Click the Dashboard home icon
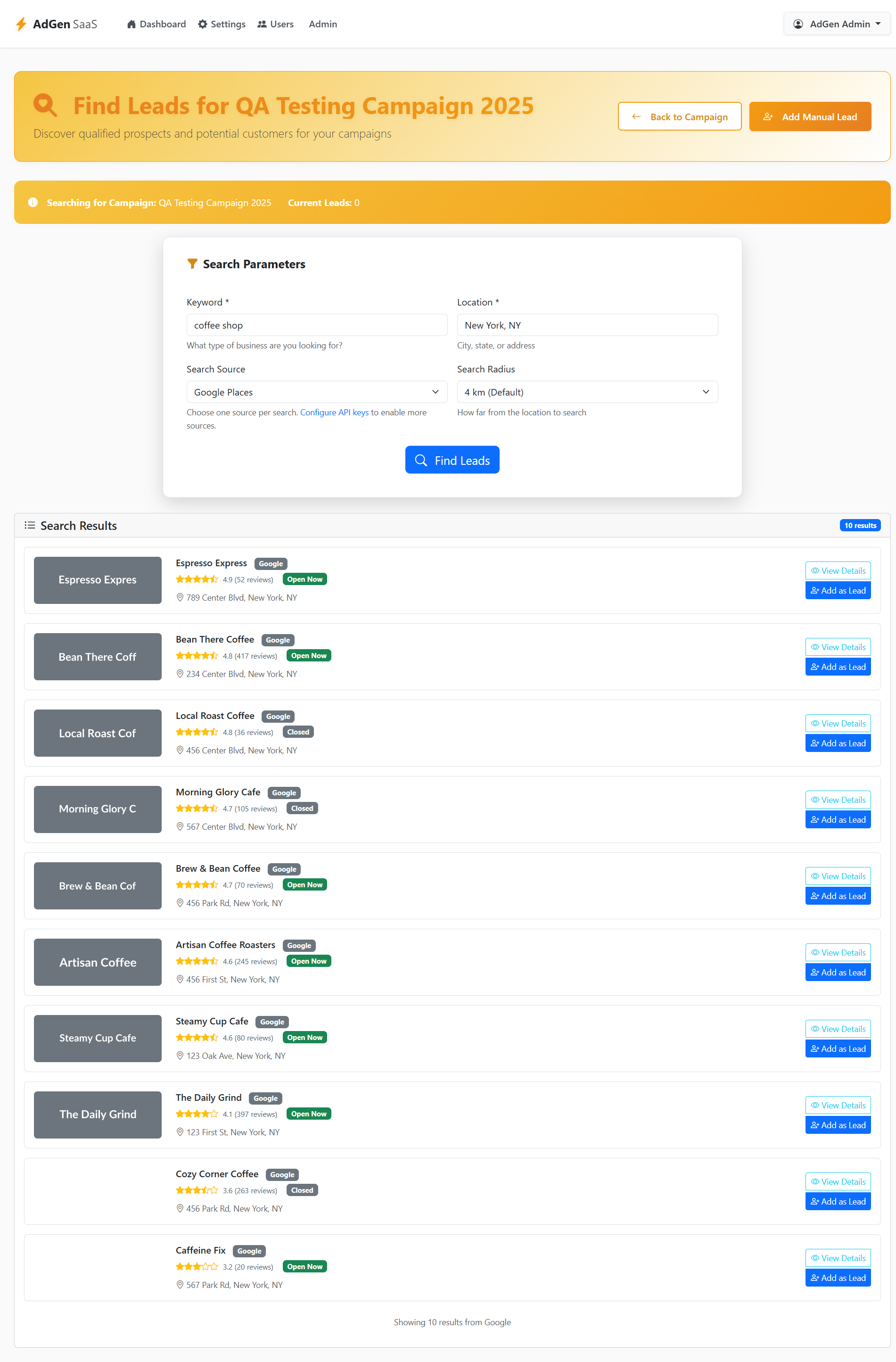The width and height of the screenshot is (896, 1362). [x=131, y=24]
